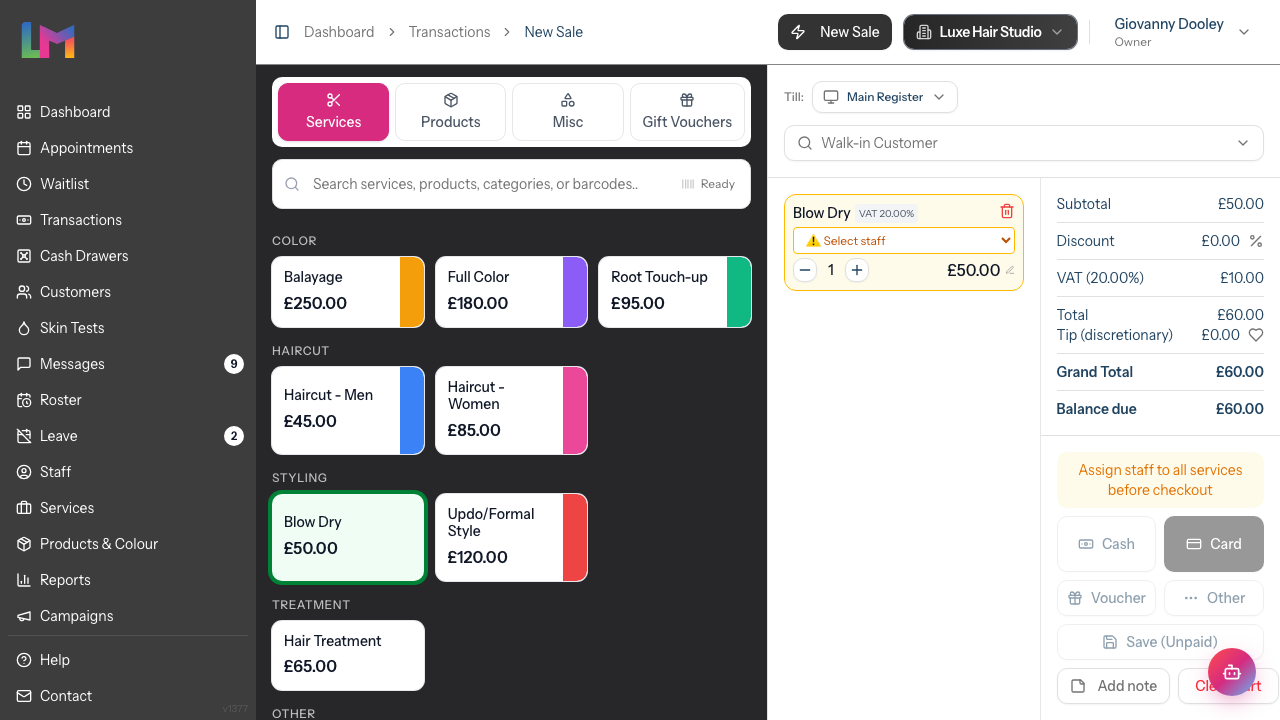The height and width of the screenshot is (720, 1280).
Task: Open the Main Register till dropdown
Action: (885, 97)
